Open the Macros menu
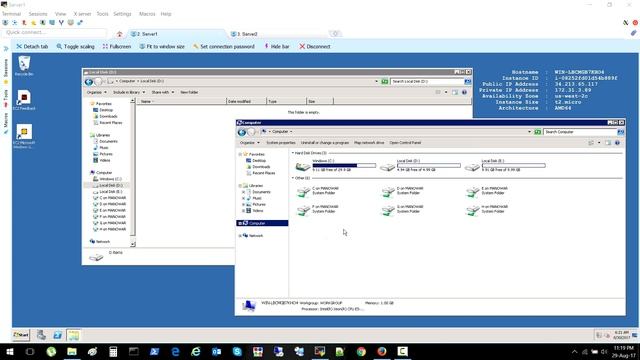 tap(147, 14)
